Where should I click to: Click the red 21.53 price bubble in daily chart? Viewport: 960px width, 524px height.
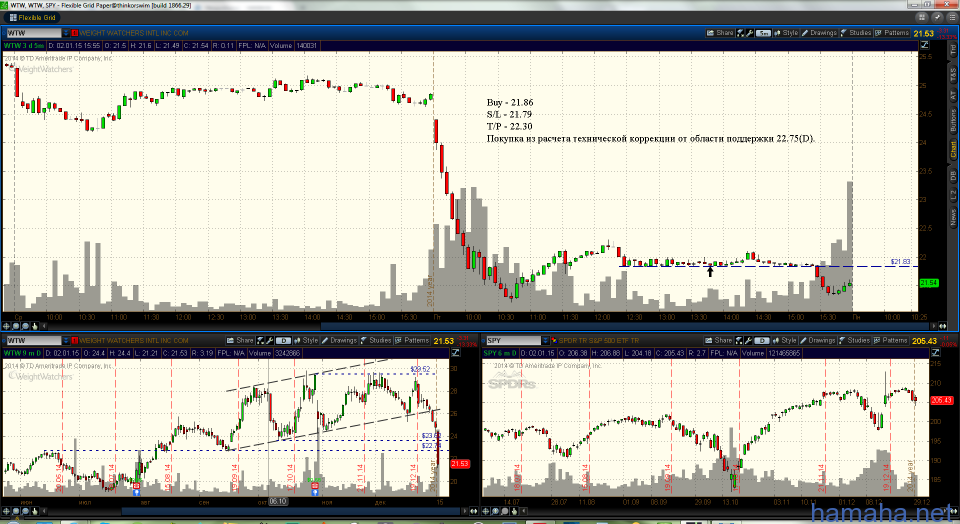460,463
